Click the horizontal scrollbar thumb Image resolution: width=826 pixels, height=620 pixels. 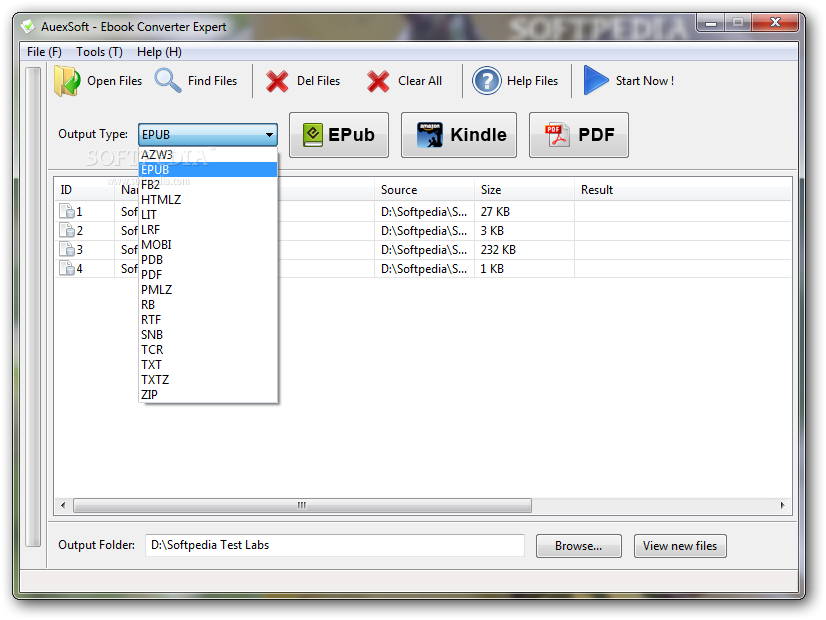(302, 505)
